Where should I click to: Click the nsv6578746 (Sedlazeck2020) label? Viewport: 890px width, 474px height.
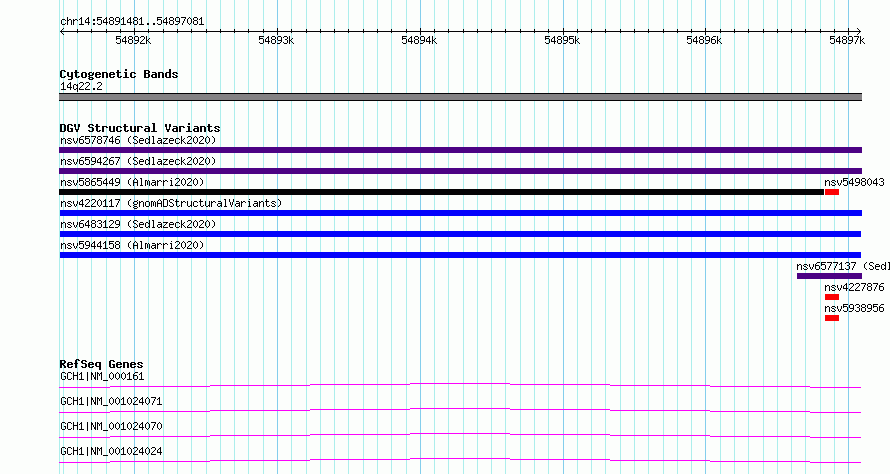tap(138, 140)
